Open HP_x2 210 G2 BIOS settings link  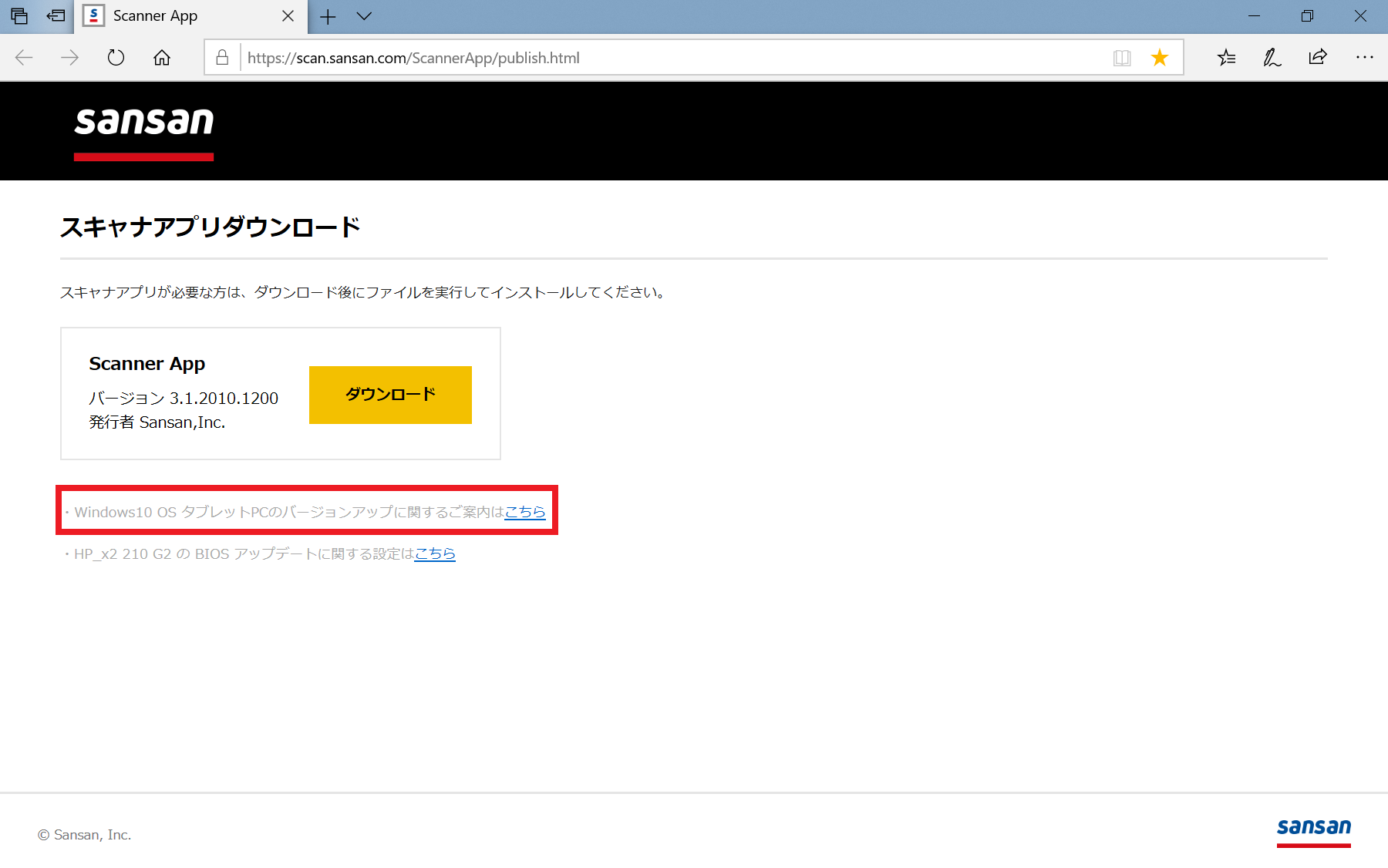tap(435, 553)
